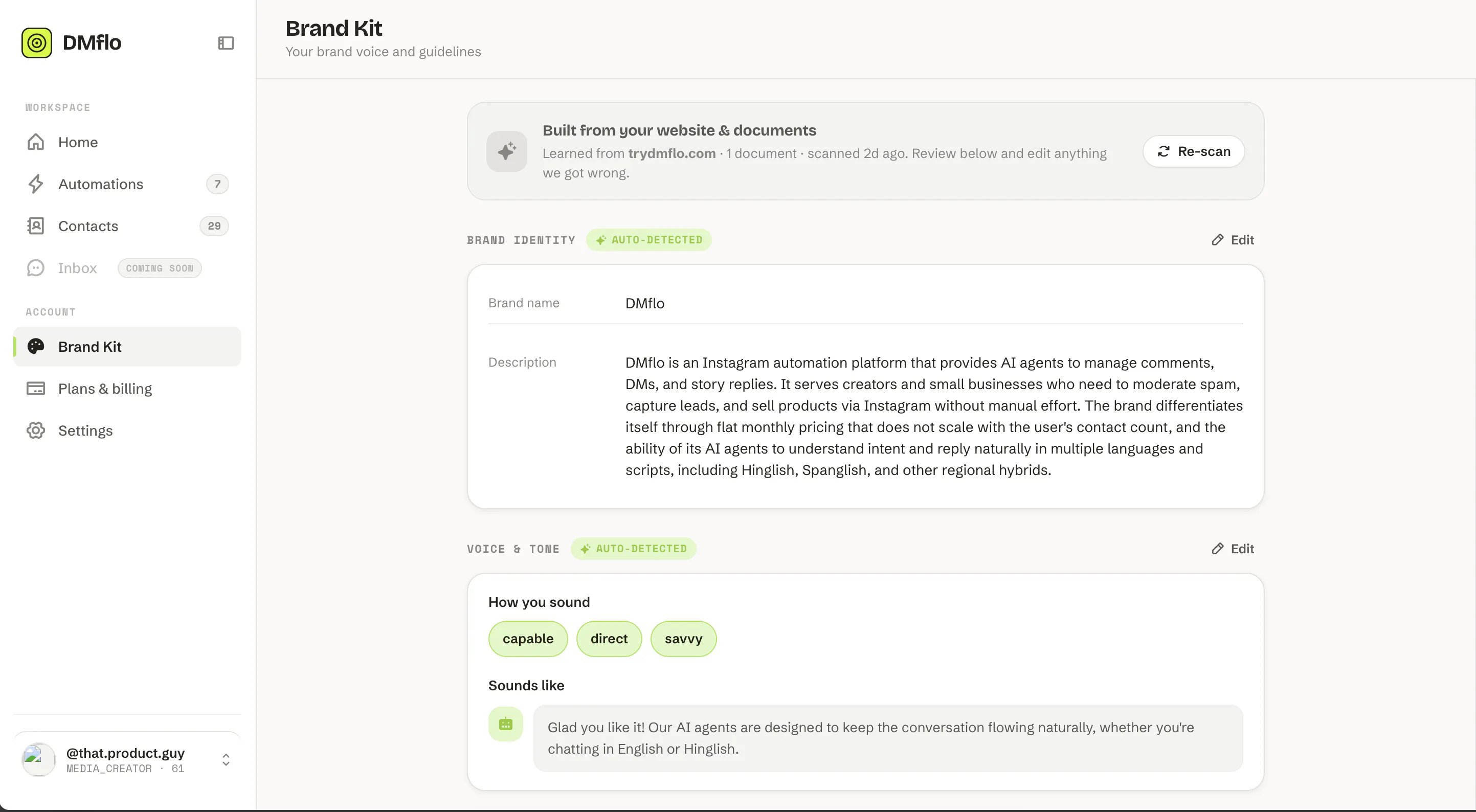This screenshot has width=1476, height=812.
Task: Select the 'savvy' tone chip
Action: point(684,639)
